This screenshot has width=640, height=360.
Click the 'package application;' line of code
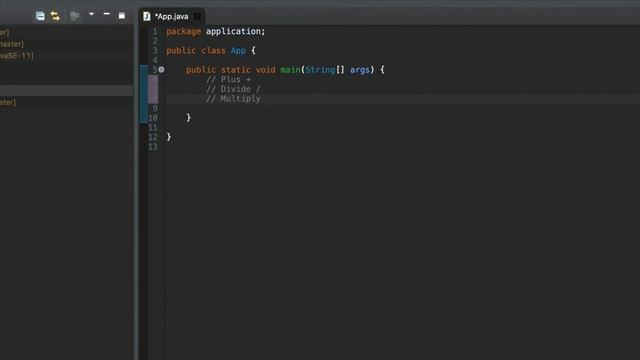coord(216,31)
